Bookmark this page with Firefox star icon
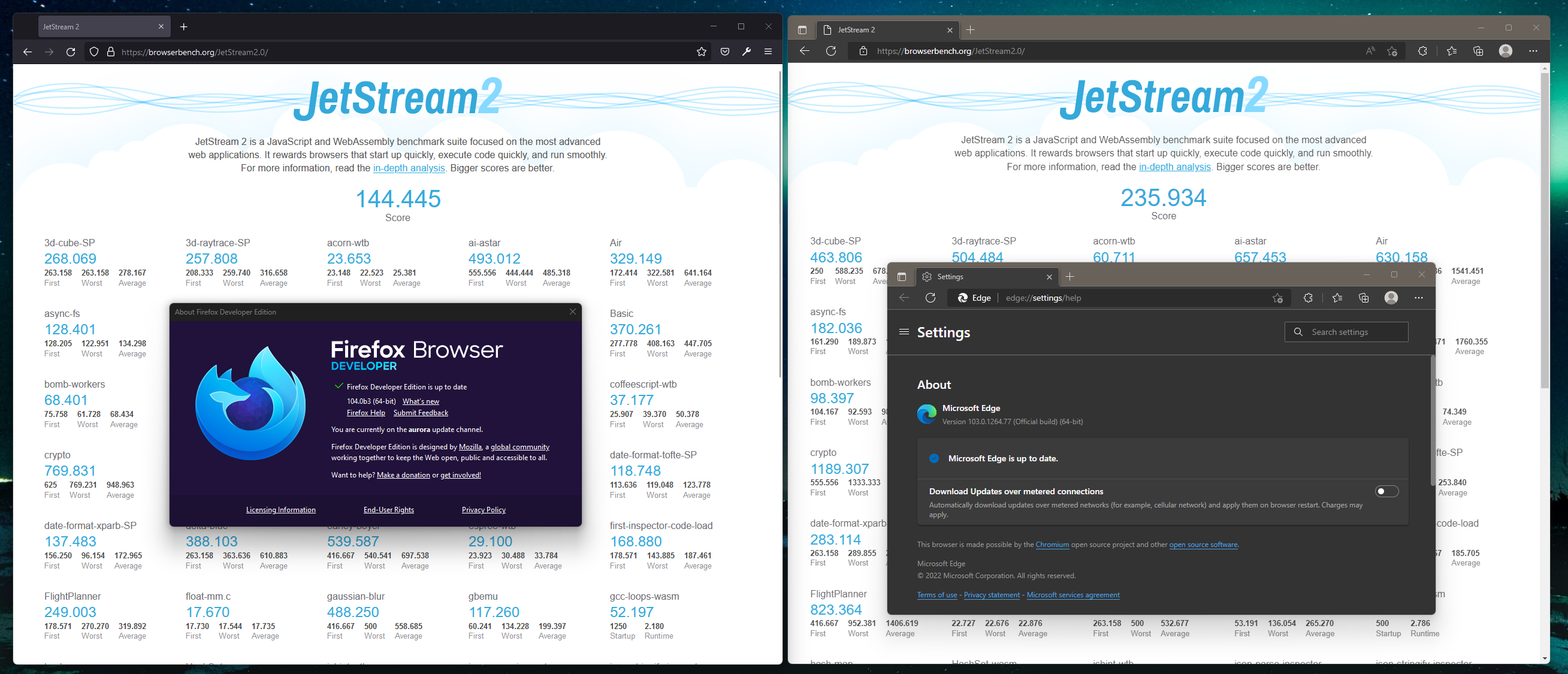Image resolution: width=1568 pixels, height=674 pixels. tap(701, 52)
